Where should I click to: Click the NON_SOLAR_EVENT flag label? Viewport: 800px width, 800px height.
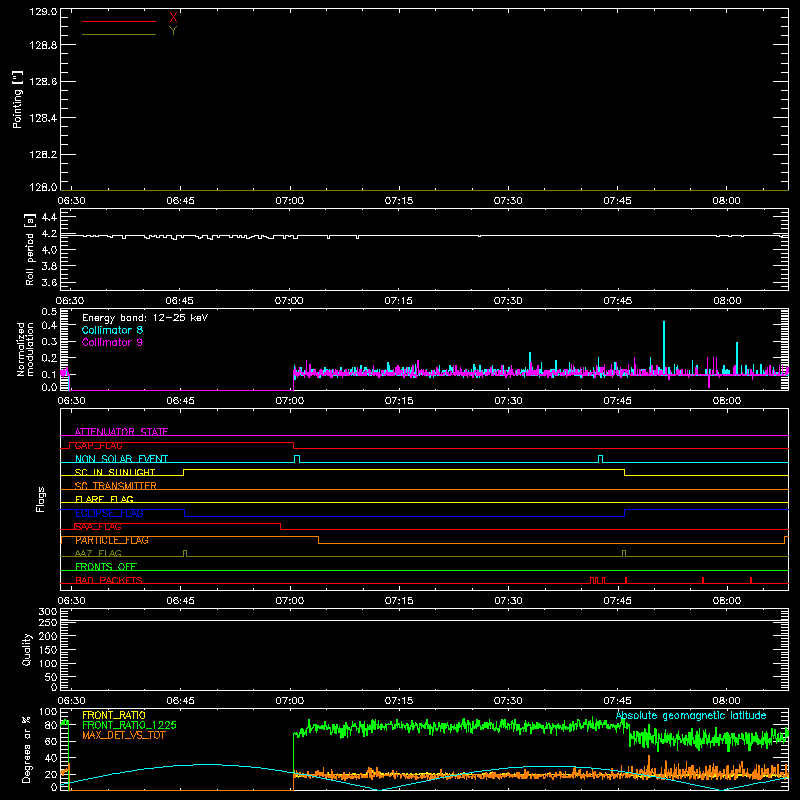121,459
